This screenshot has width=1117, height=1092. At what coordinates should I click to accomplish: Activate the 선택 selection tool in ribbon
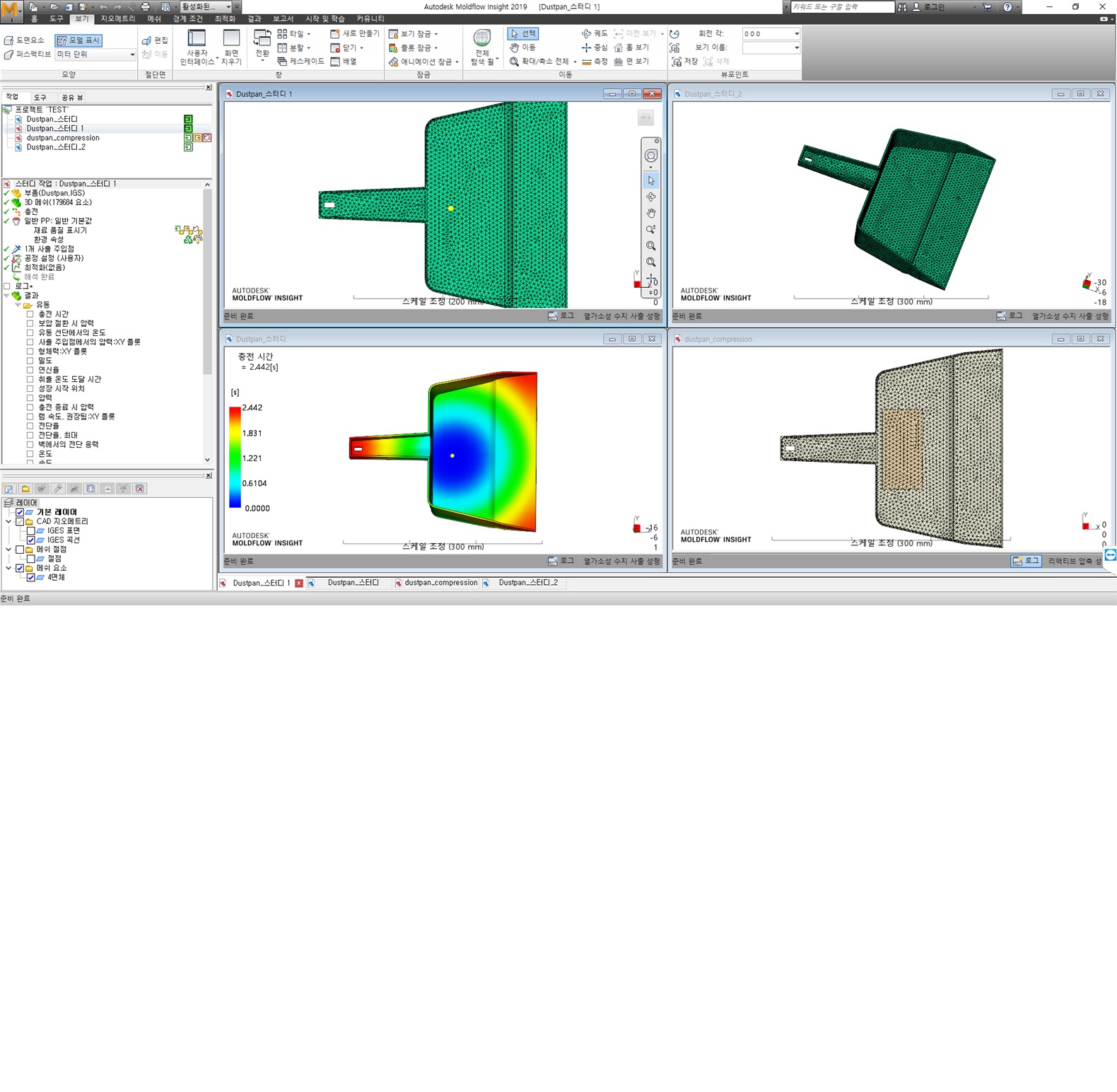(523, 33)
